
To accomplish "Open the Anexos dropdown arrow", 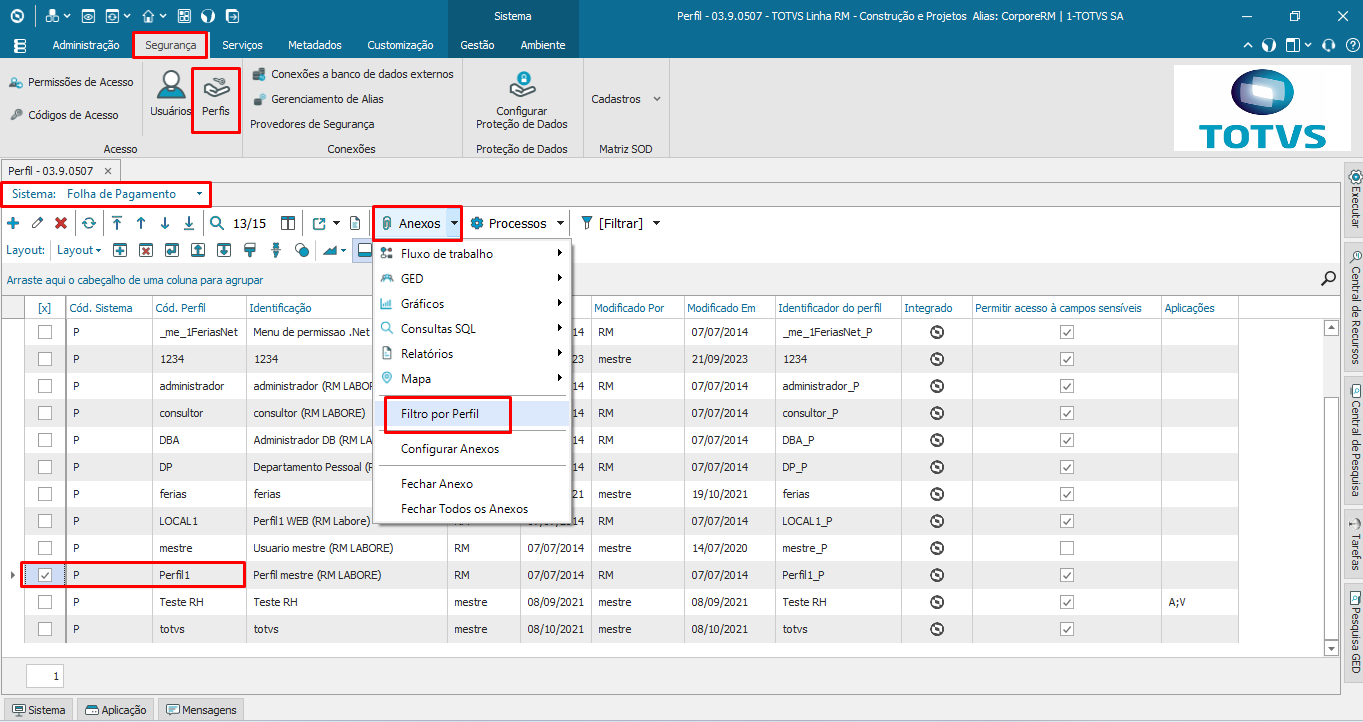I will (454, 224).
